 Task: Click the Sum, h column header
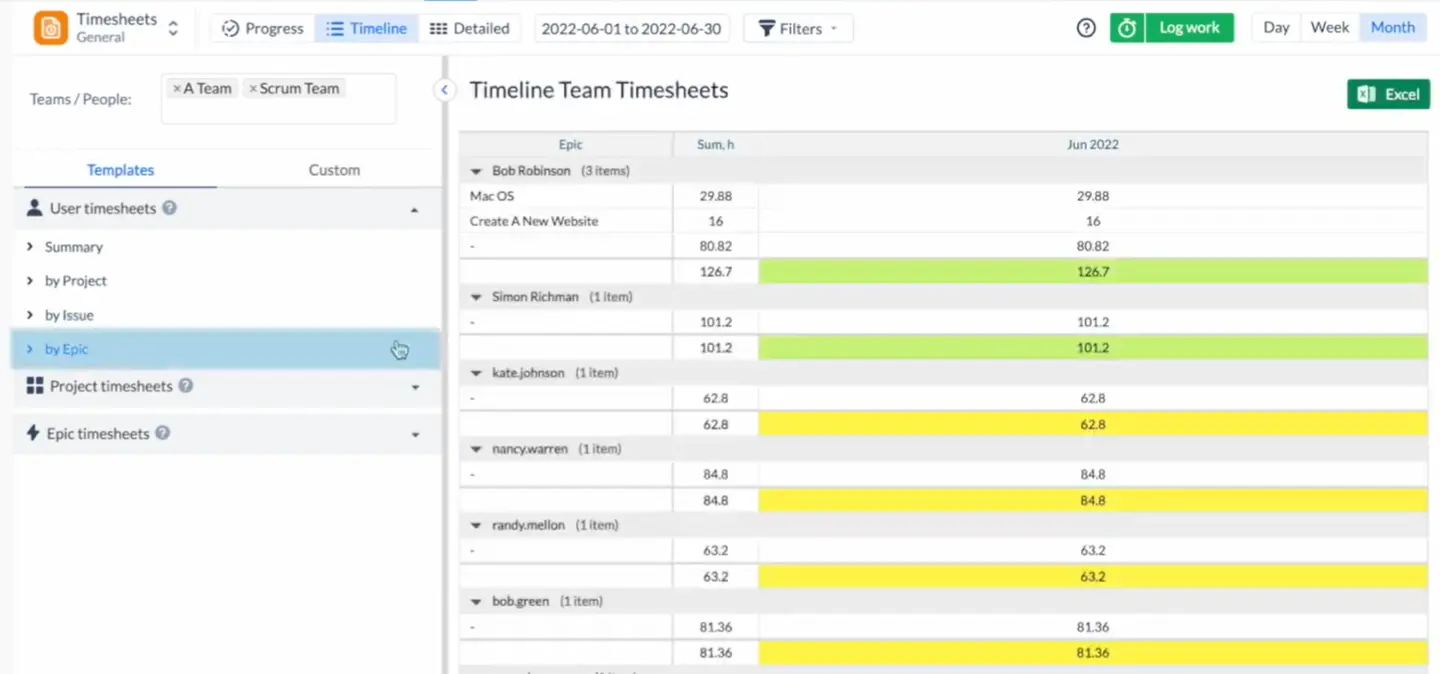click(x=716, y=145)
